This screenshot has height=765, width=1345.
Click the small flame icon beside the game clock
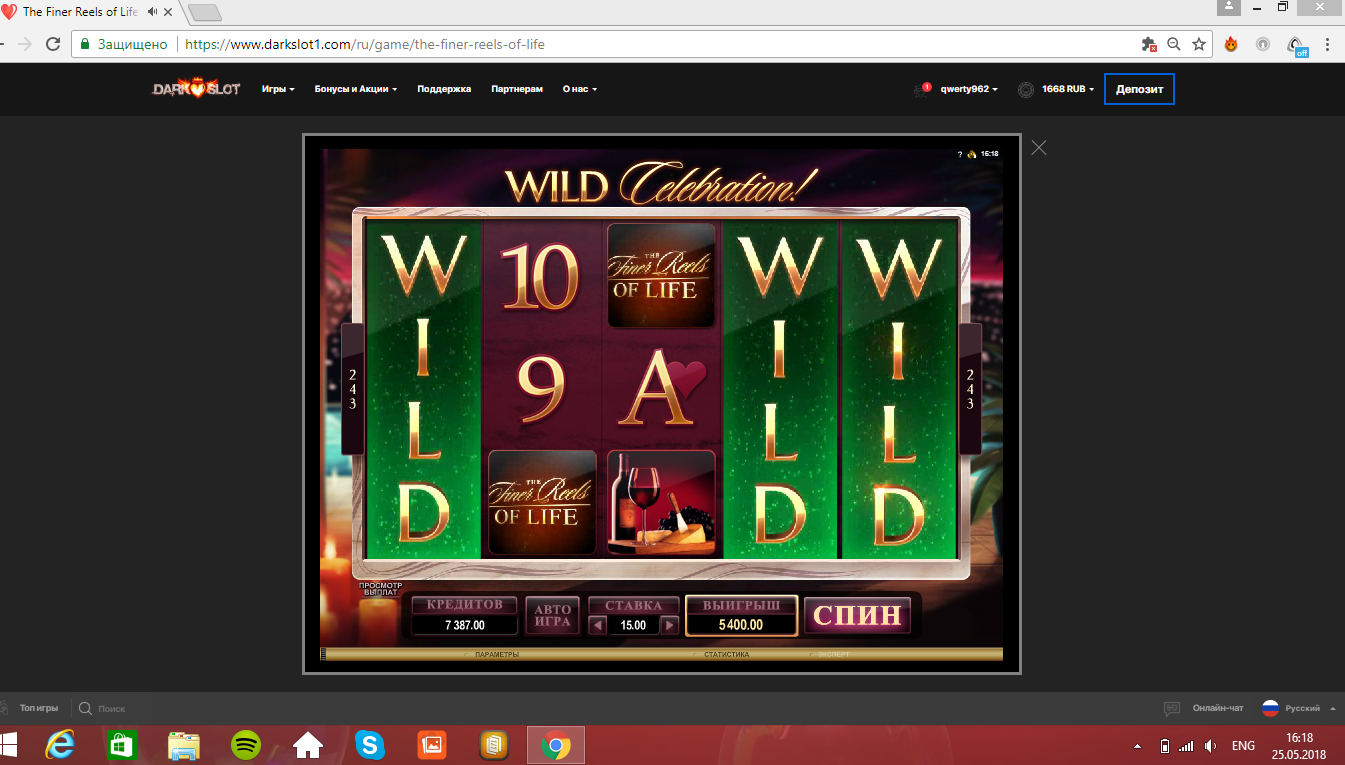(x=971, y=154)
